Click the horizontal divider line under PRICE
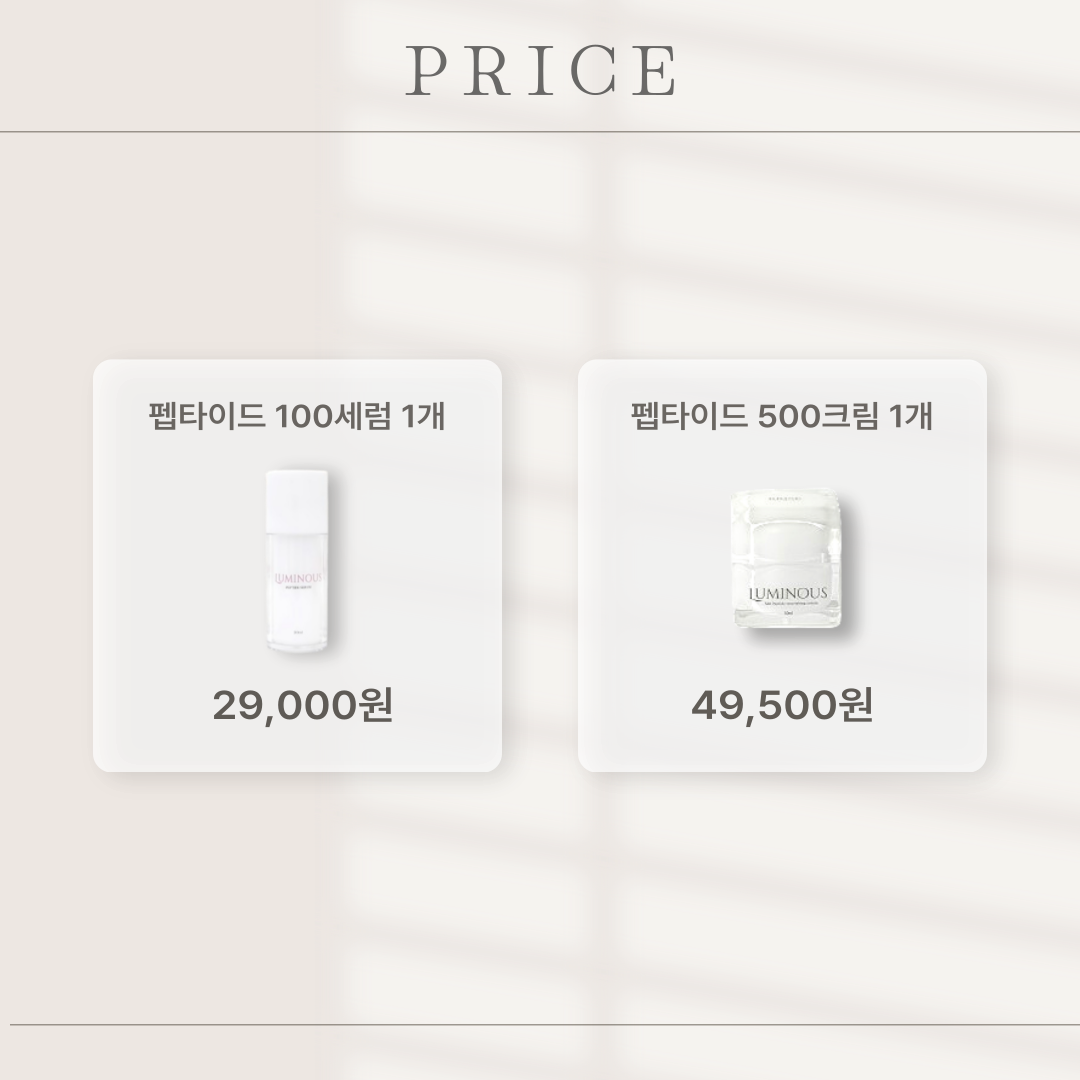This screenshot has height=1080, width=1080. pyautogui.click(x=540, y=131)
